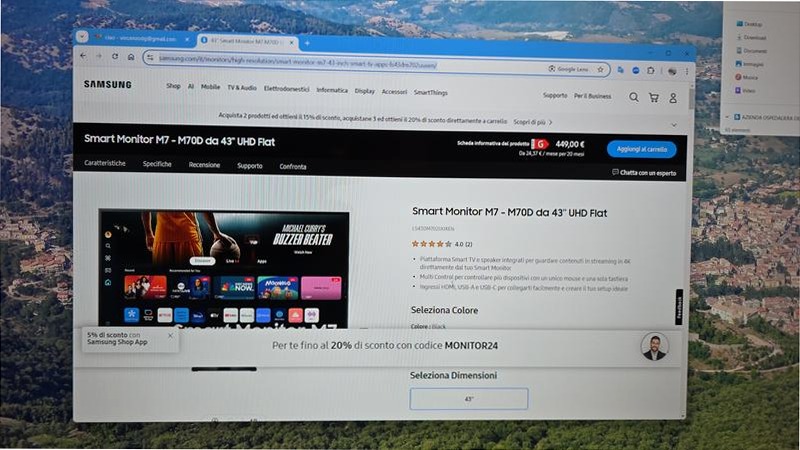Open the browser home page icon
The image size is (800, 450).
(131, 57)
